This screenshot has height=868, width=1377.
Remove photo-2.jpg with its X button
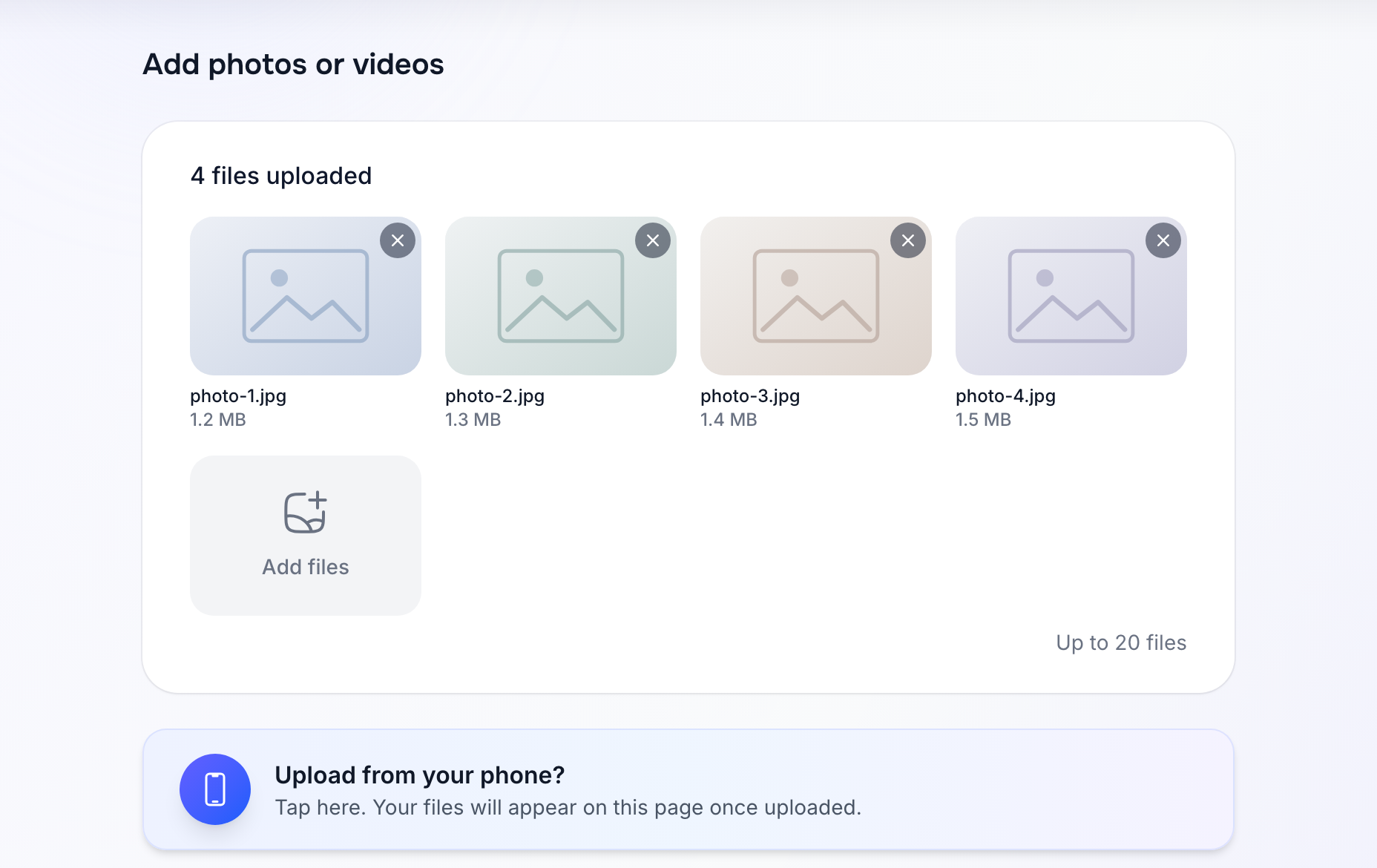[653, 240]
